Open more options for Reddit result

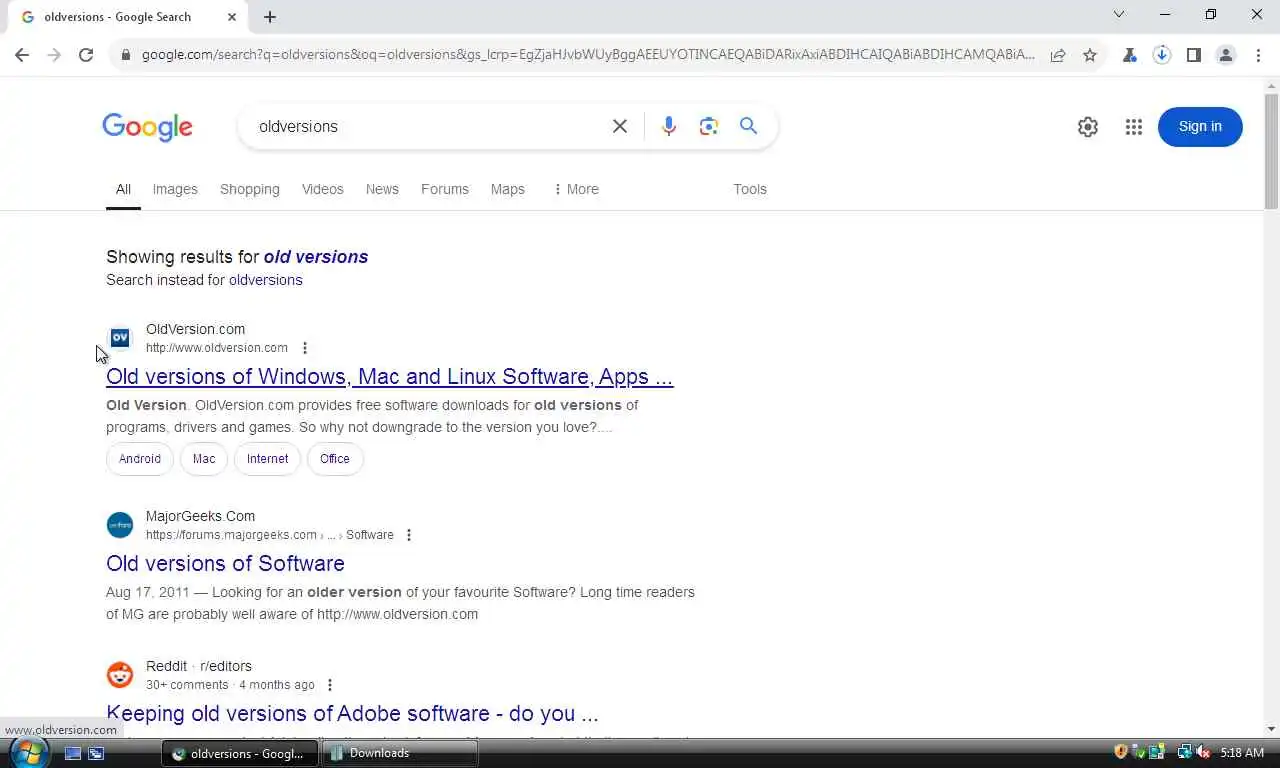(330, 685)
